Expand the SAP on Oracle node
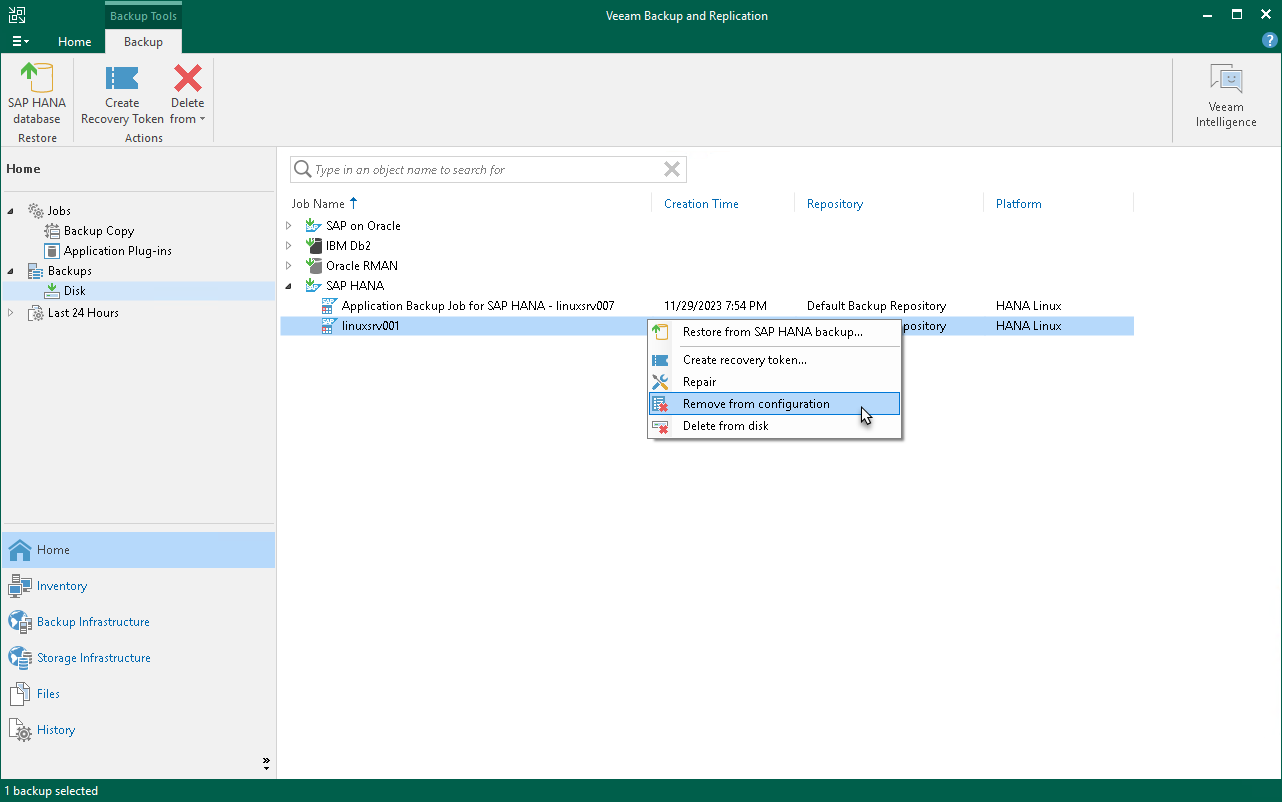Image resolution: width=1282 pixels, height=802 pixels. [289, 225]
